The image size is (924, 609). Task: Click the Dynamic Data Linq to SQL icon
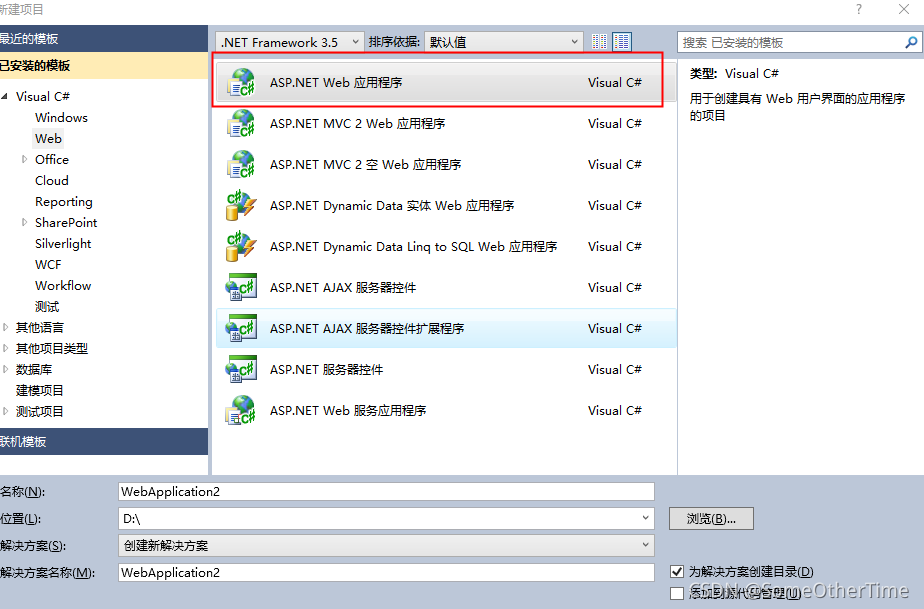[242, 246]
